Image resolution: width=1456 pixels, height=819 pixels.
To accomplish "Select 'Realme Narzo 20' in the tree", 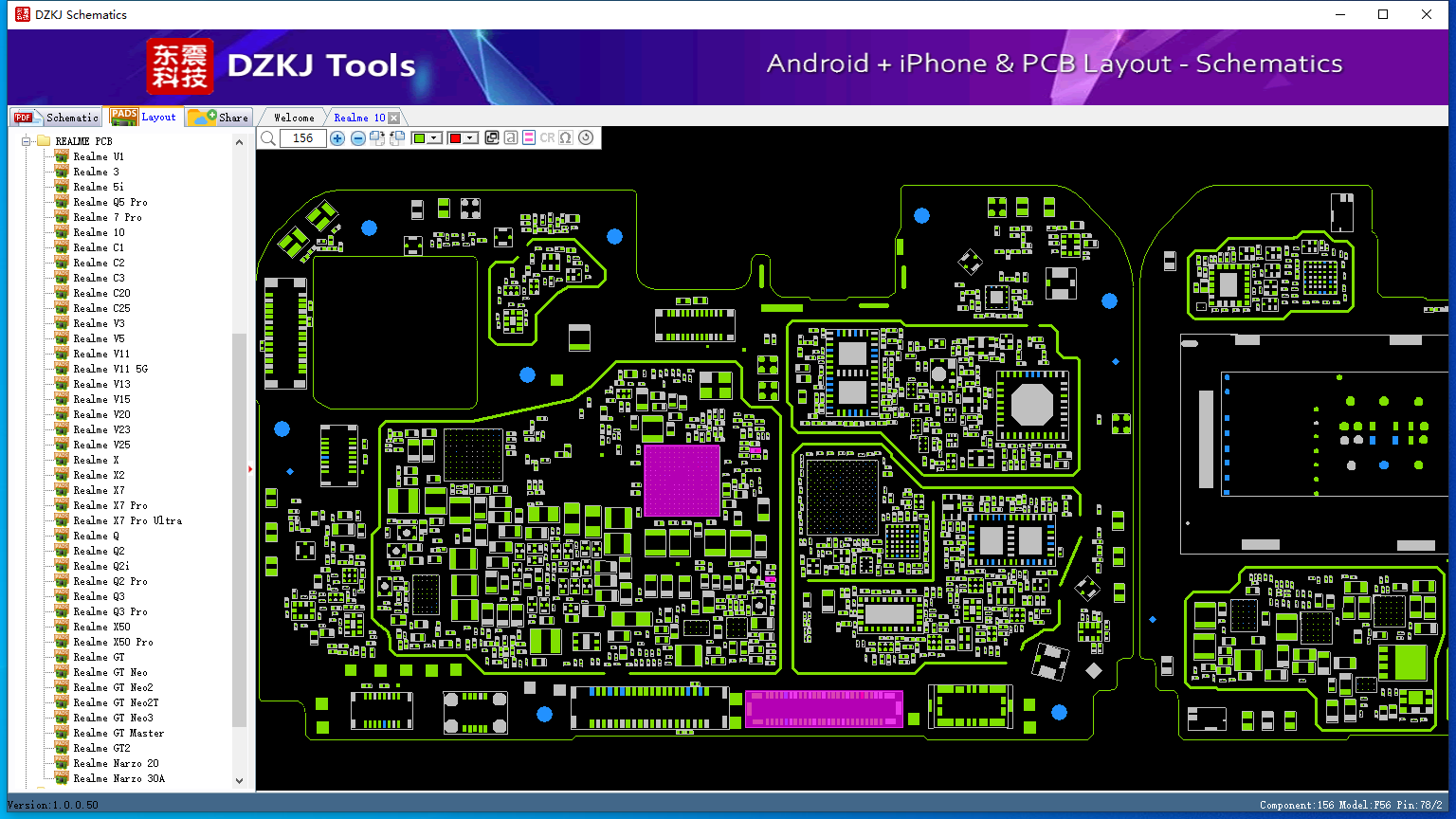I will 116,763.
